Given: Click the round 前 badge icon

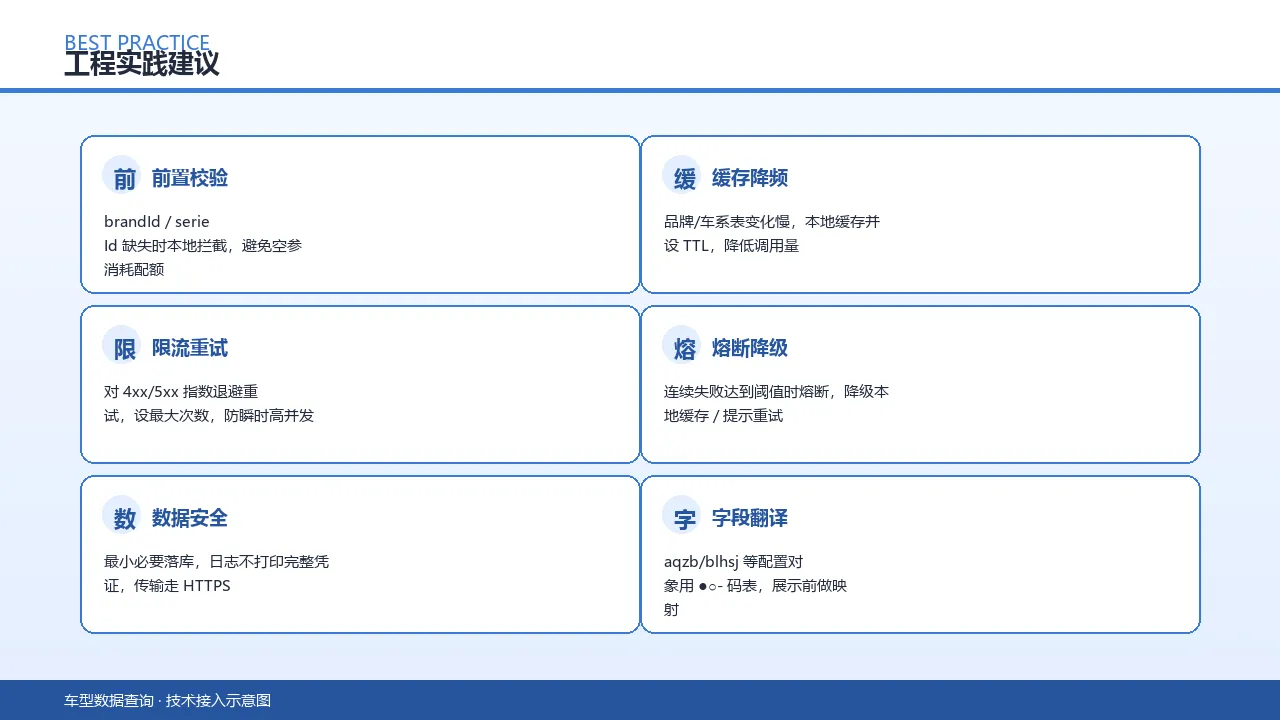Looking at the screenshot, I should coord(123,176).
